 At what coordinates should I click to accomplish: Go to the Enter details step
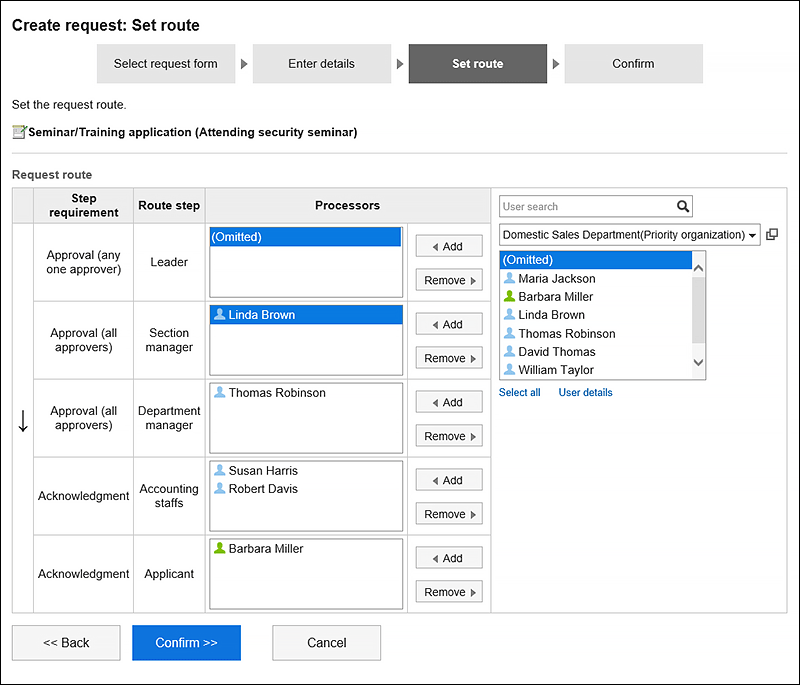tap(321, 64)
